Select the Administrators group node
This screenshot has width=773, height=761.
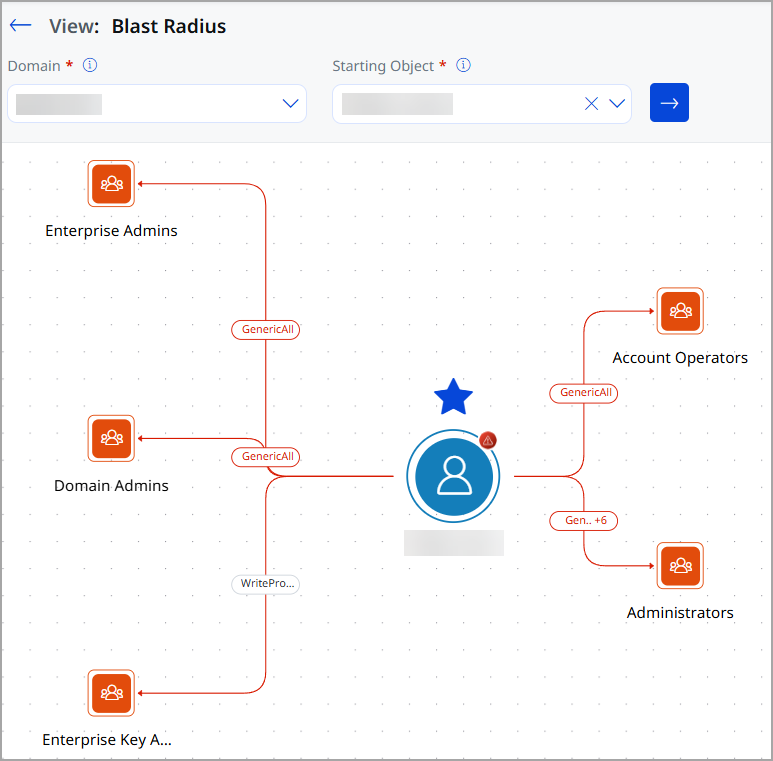point(680,565)
